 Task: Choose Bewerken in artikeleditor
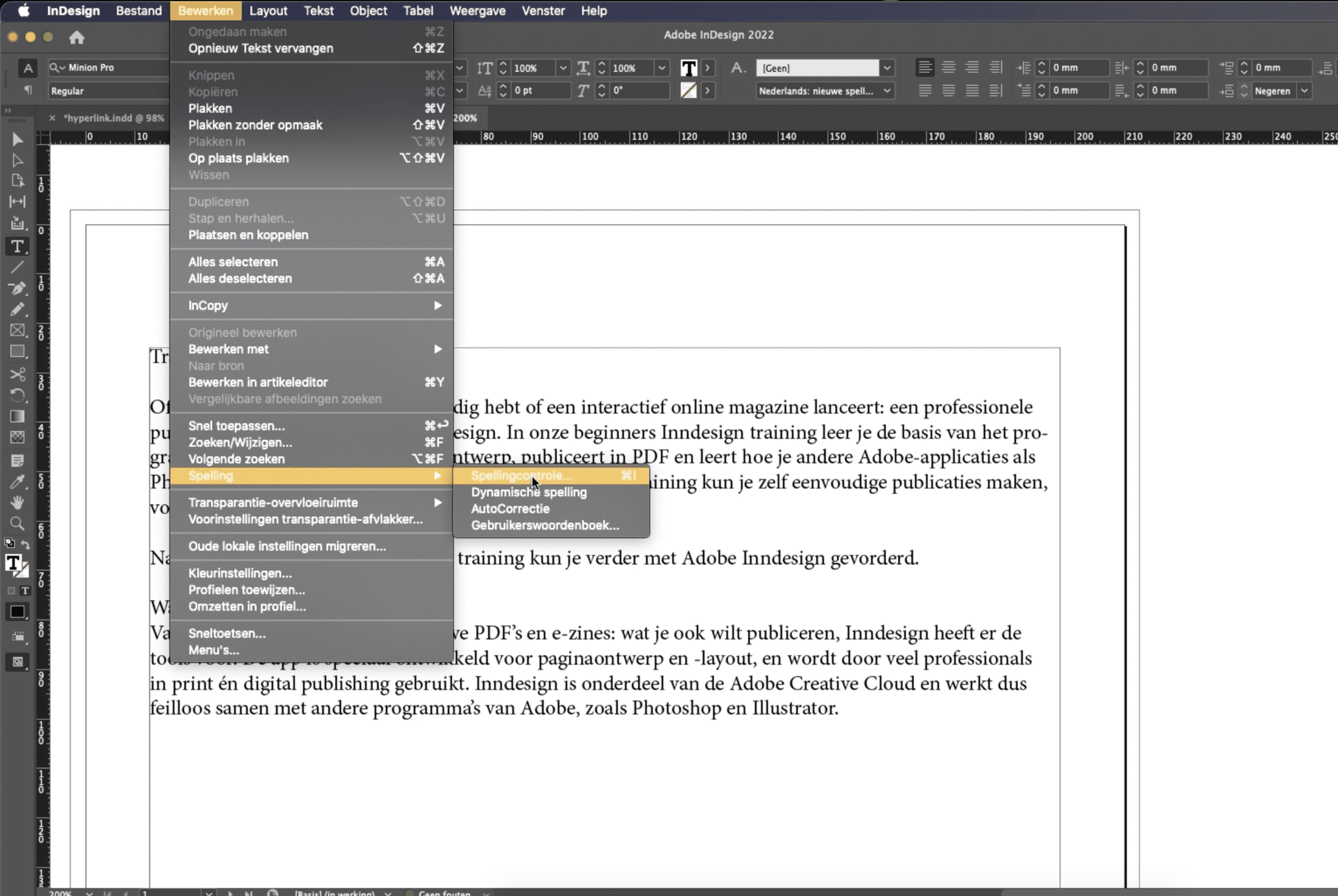click(x=311, y=382)
